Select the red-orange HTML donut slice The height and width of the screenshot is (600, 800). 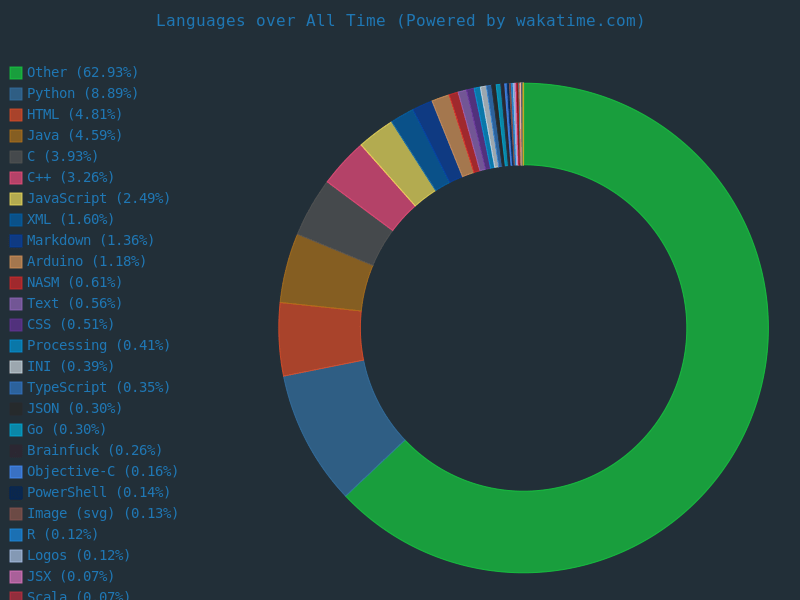320,338
